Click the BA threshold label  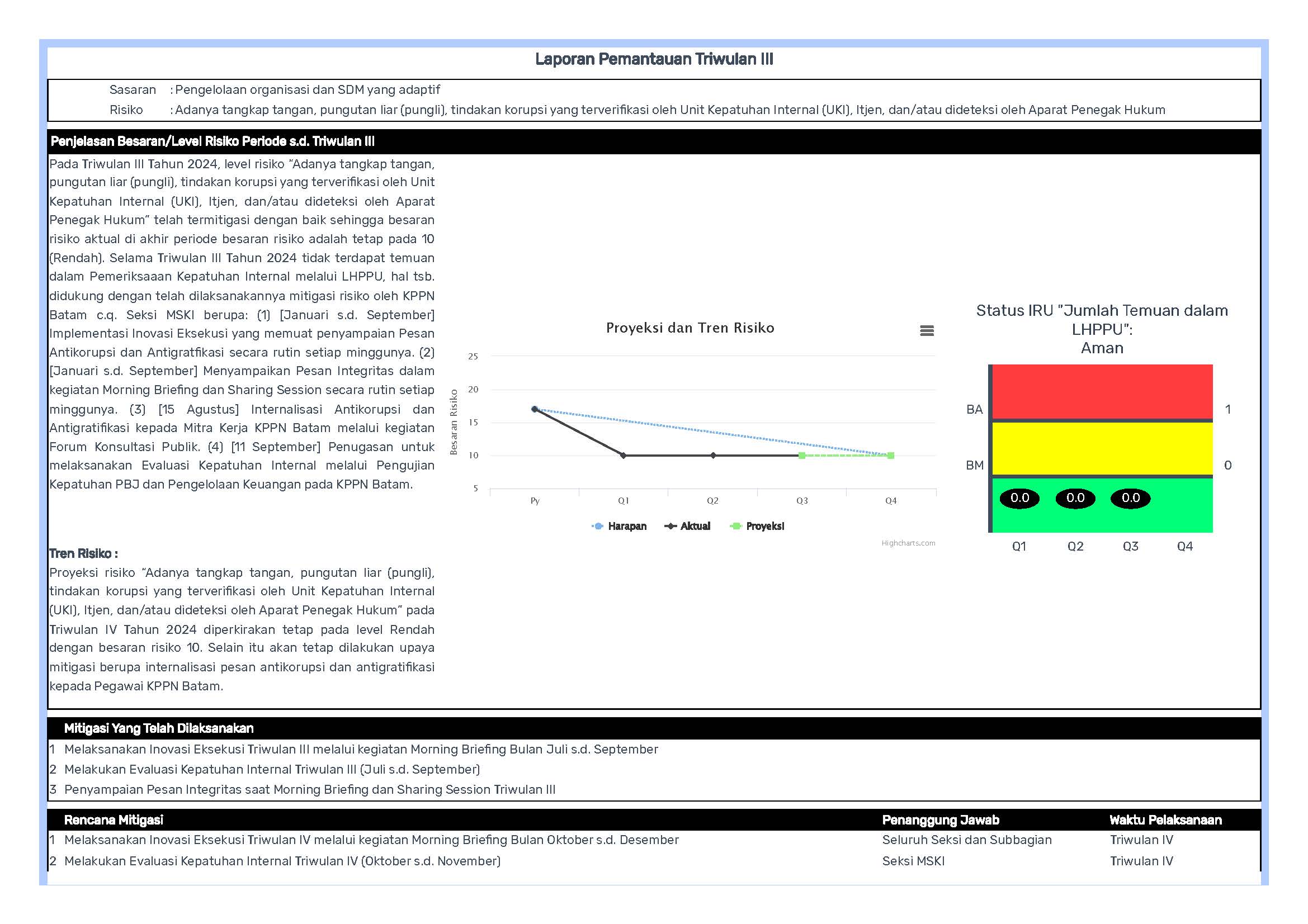pyautogui.click(x=974, y=409)
